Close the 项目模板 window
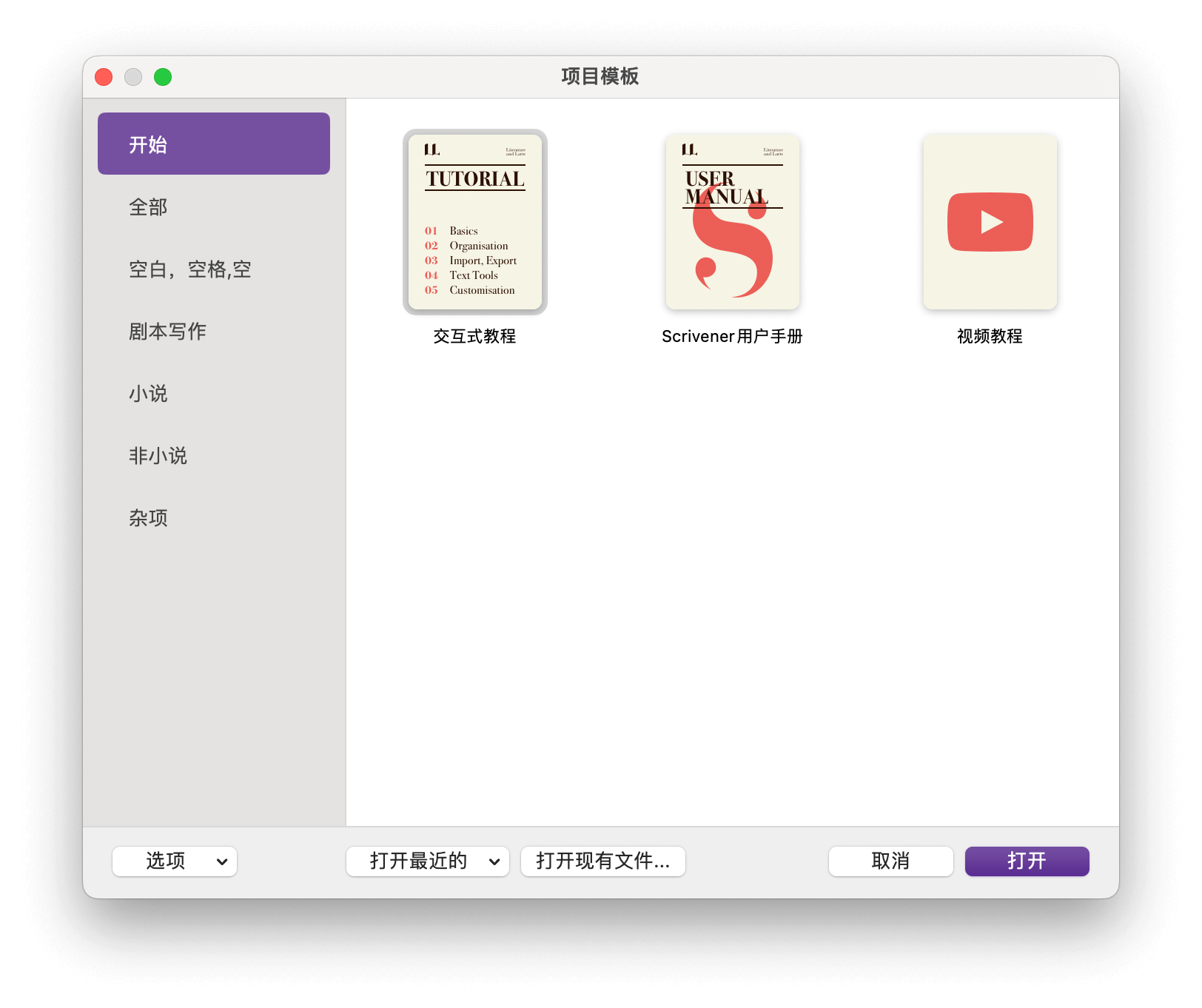The image size is (1202, 1008). 104,77
